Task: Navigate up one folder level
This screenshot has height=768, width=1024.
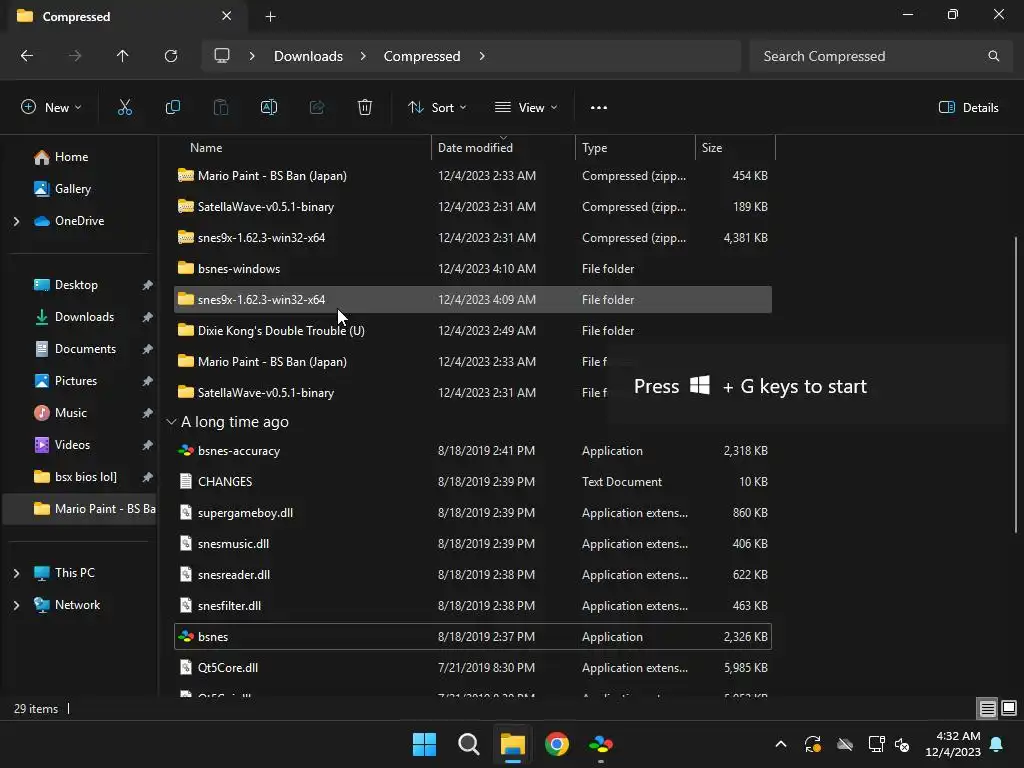Action: pyautogui.click(x=122, y=56)
